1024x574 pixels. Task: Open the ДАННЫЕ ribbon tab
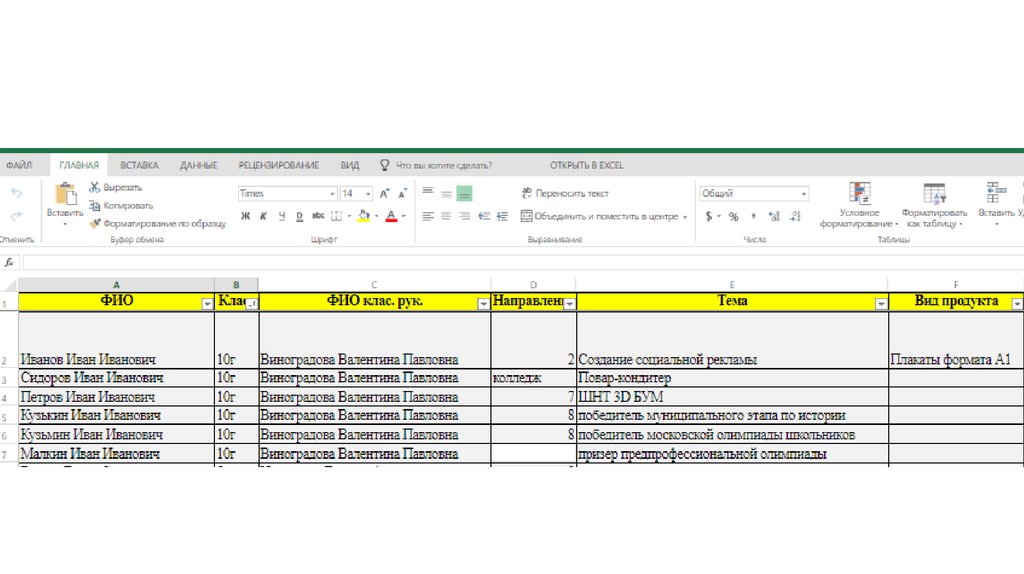tap(198, 165)
